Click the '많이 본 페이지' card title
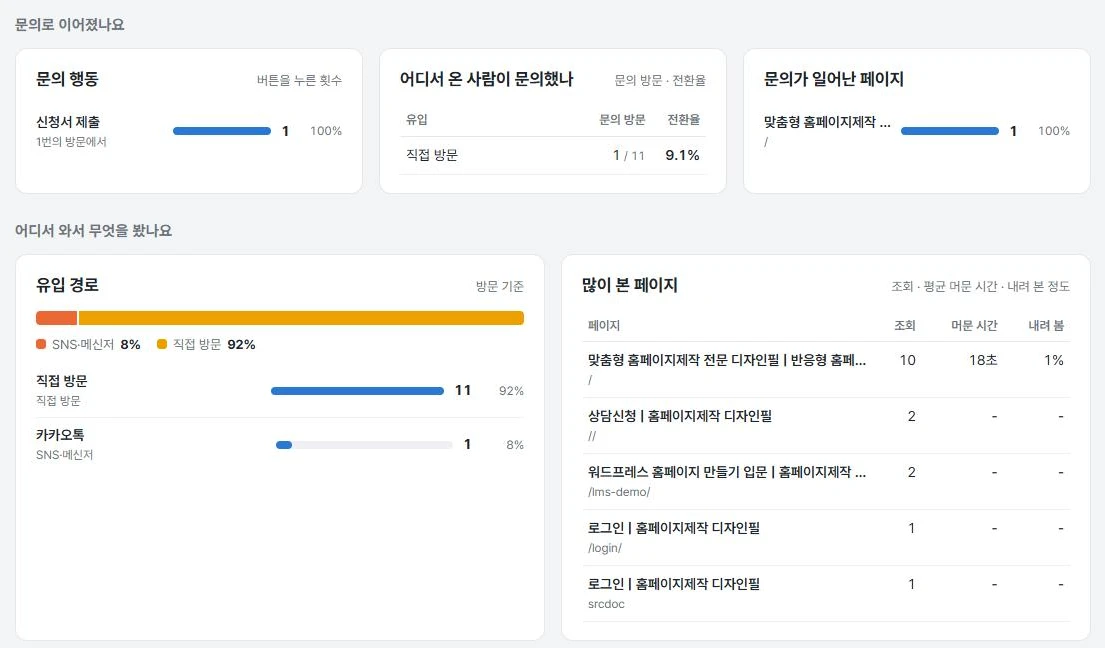 pos(629,285)
